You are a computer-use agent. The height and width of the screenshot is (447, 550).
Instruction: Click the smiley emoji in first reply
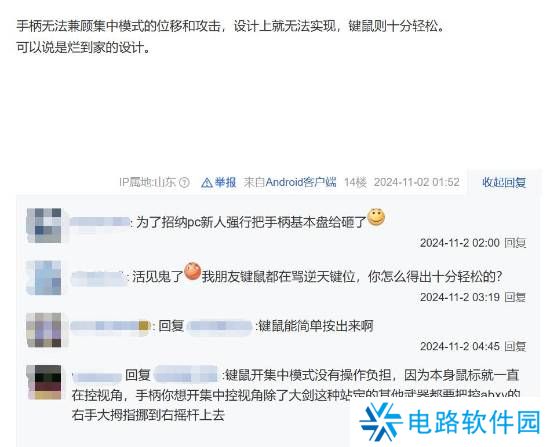point(376,218)
